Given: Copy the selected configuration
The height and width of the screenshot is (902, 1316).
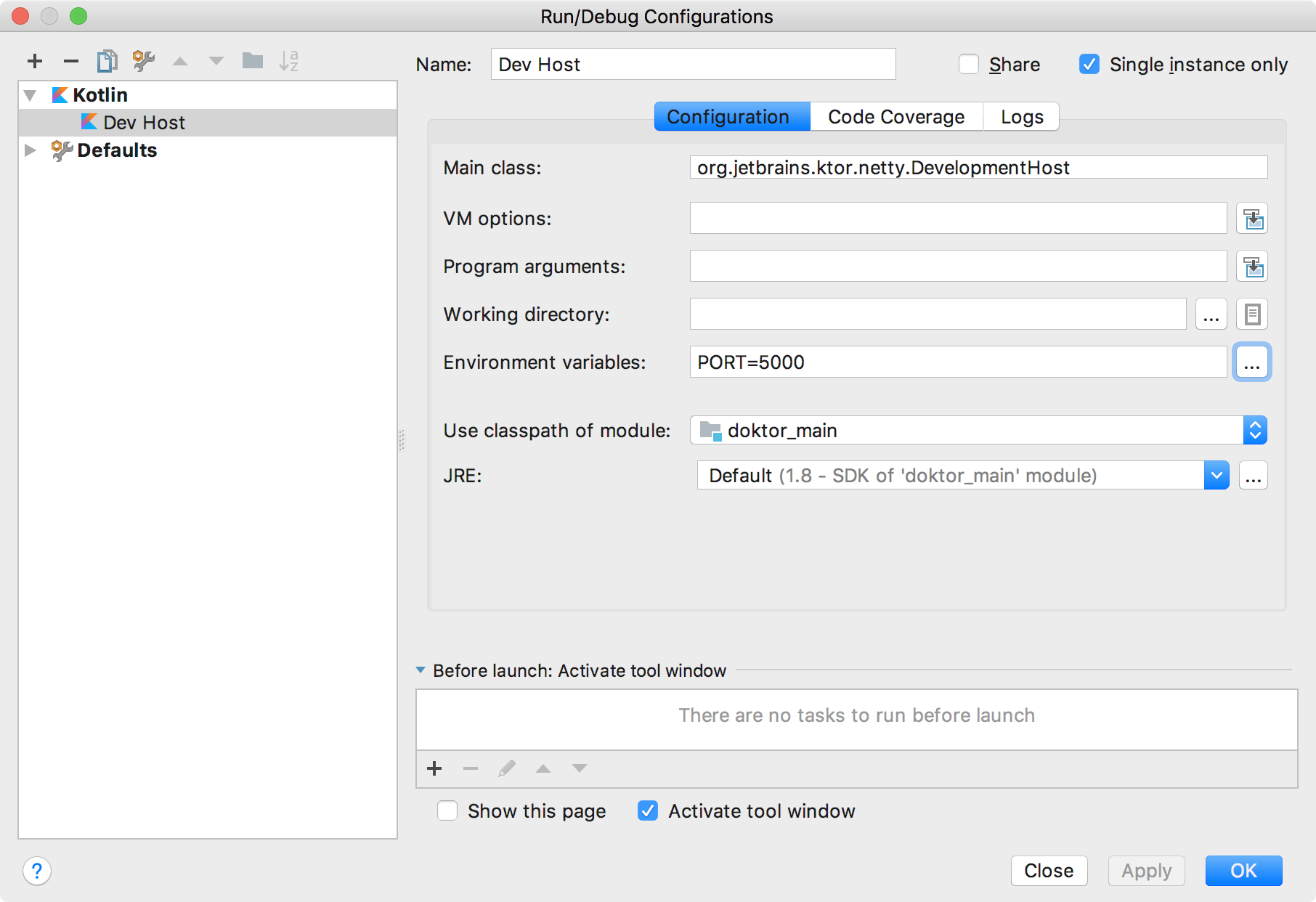Looking at the screenshot, I should click(107, 61).
